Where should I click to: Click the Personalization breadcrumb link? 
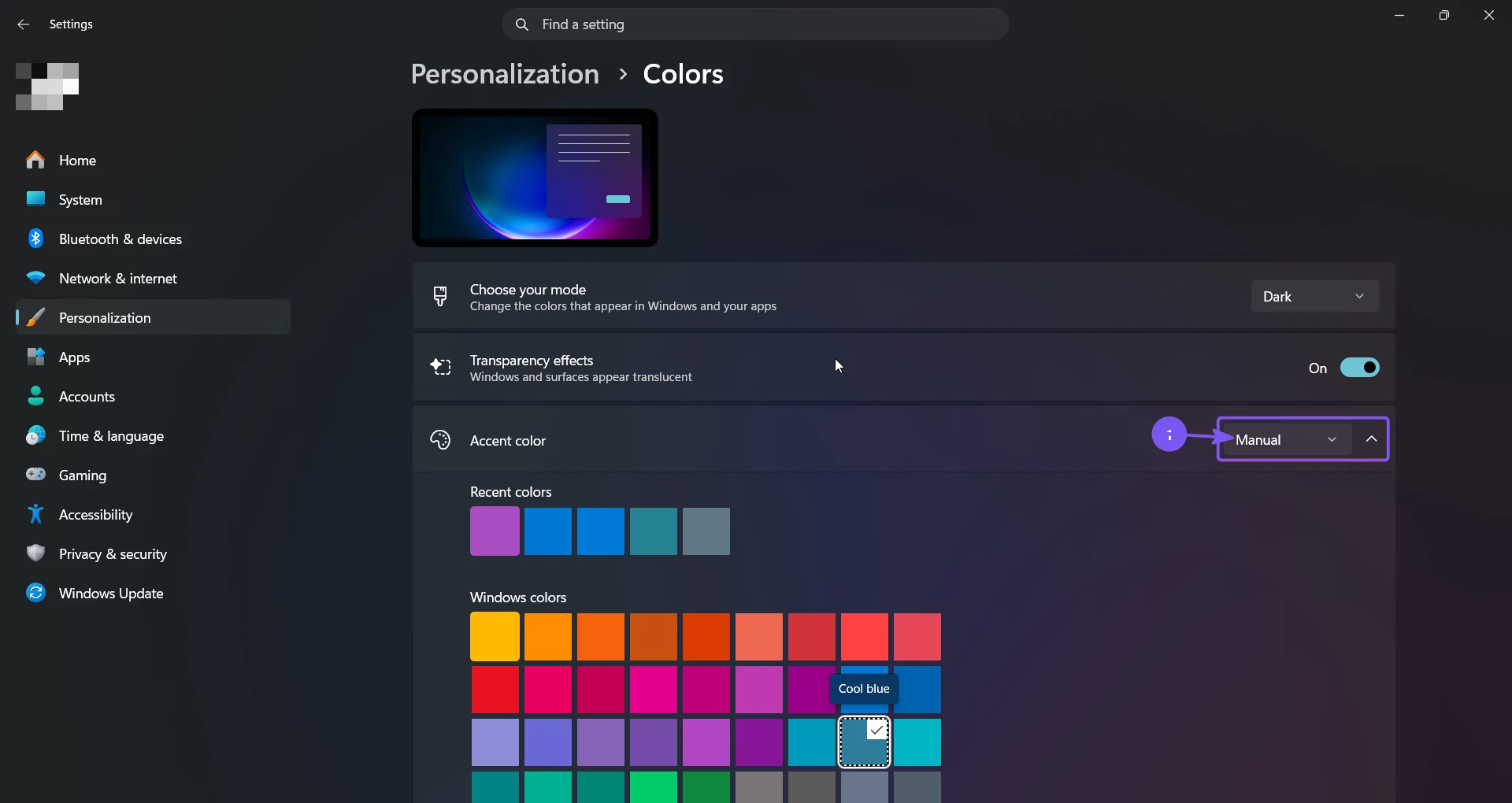505,74
